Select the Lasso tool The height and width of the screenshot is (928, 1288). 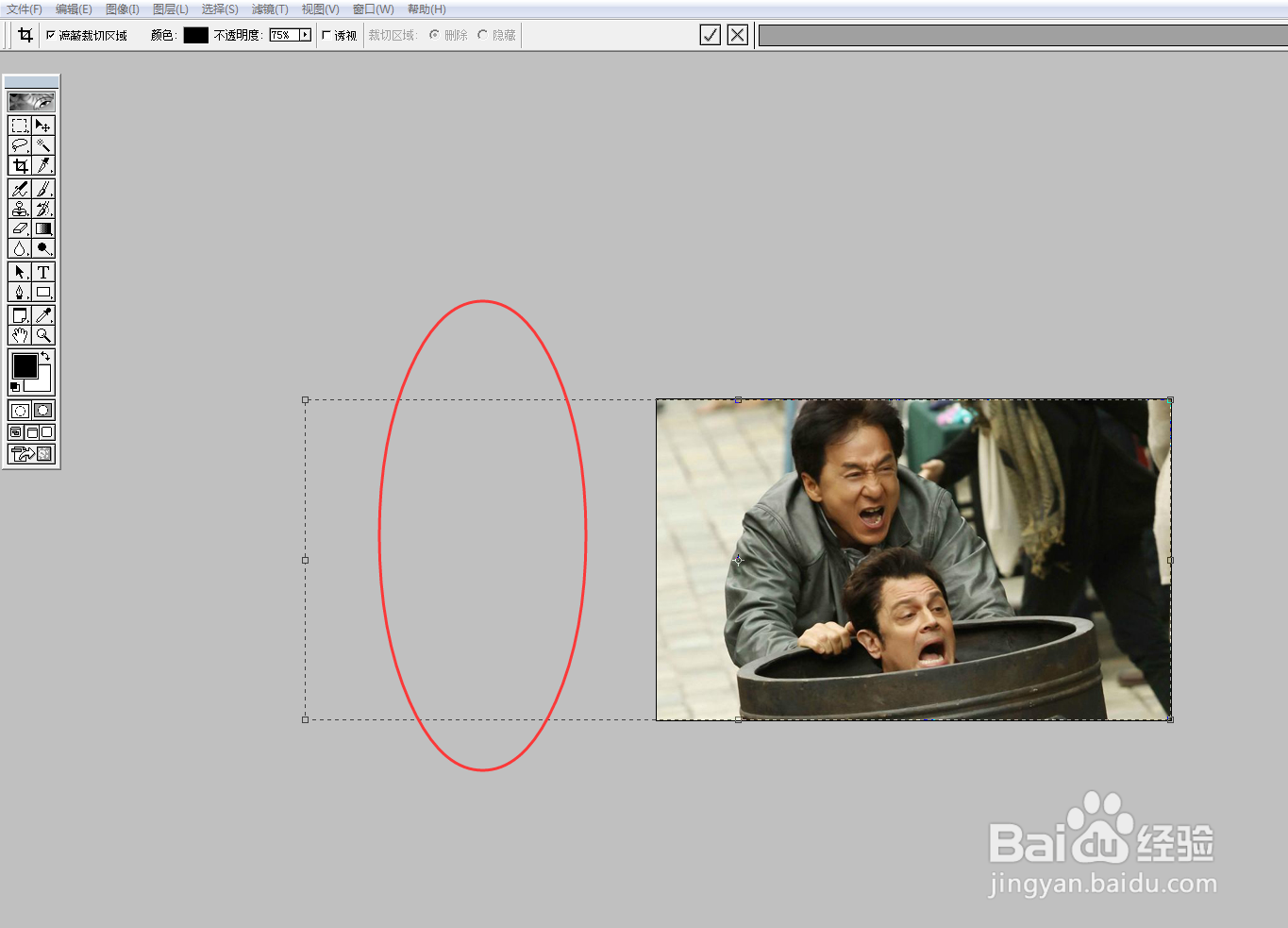[x=20, y=145]
